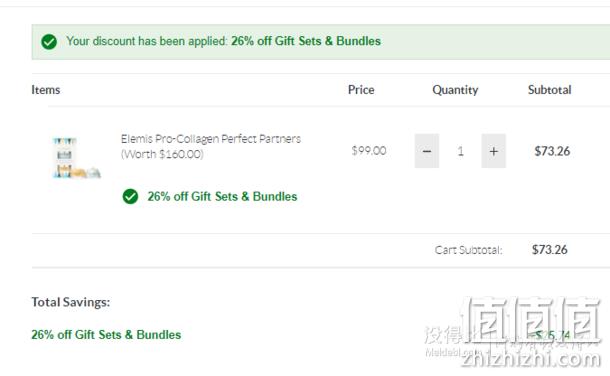
Task: Click the $99.00 item price
Action: pos(369,150)
